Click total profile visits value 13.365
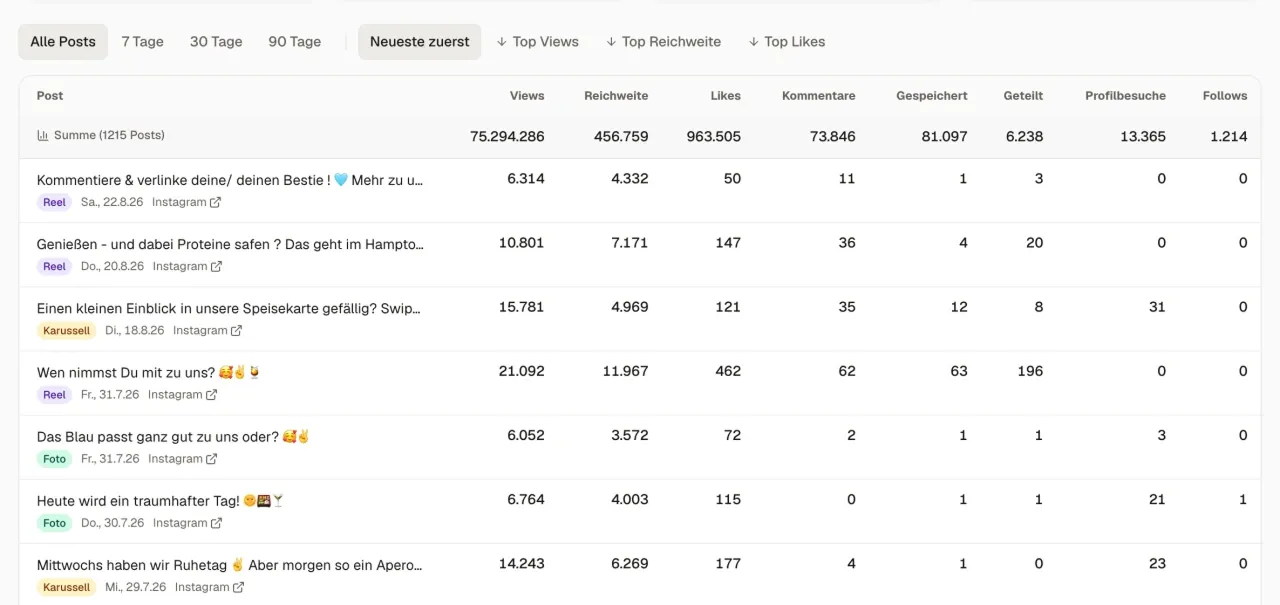Image resolution: width=1280 pixels, height=605 pixels. pos(1143,136)
